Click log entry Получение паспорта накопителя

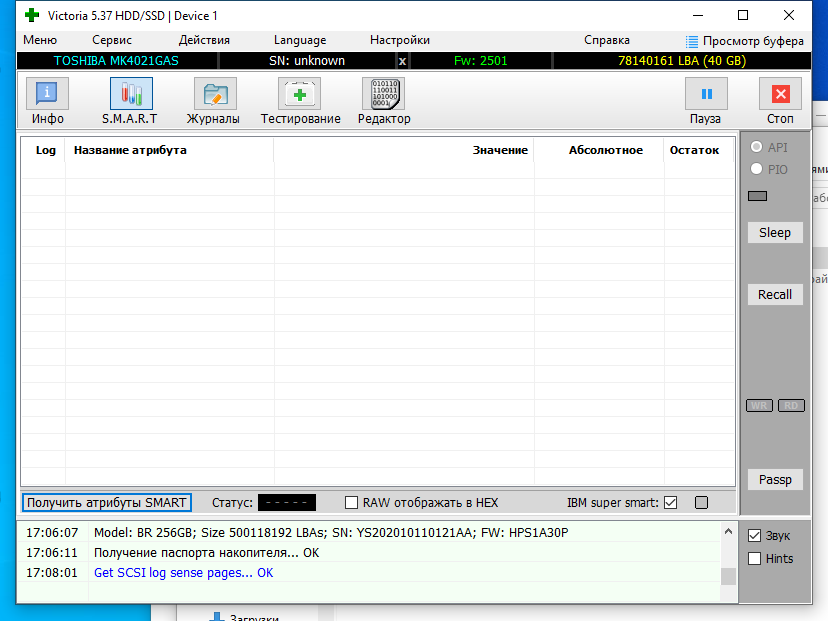tap(206, 552)
